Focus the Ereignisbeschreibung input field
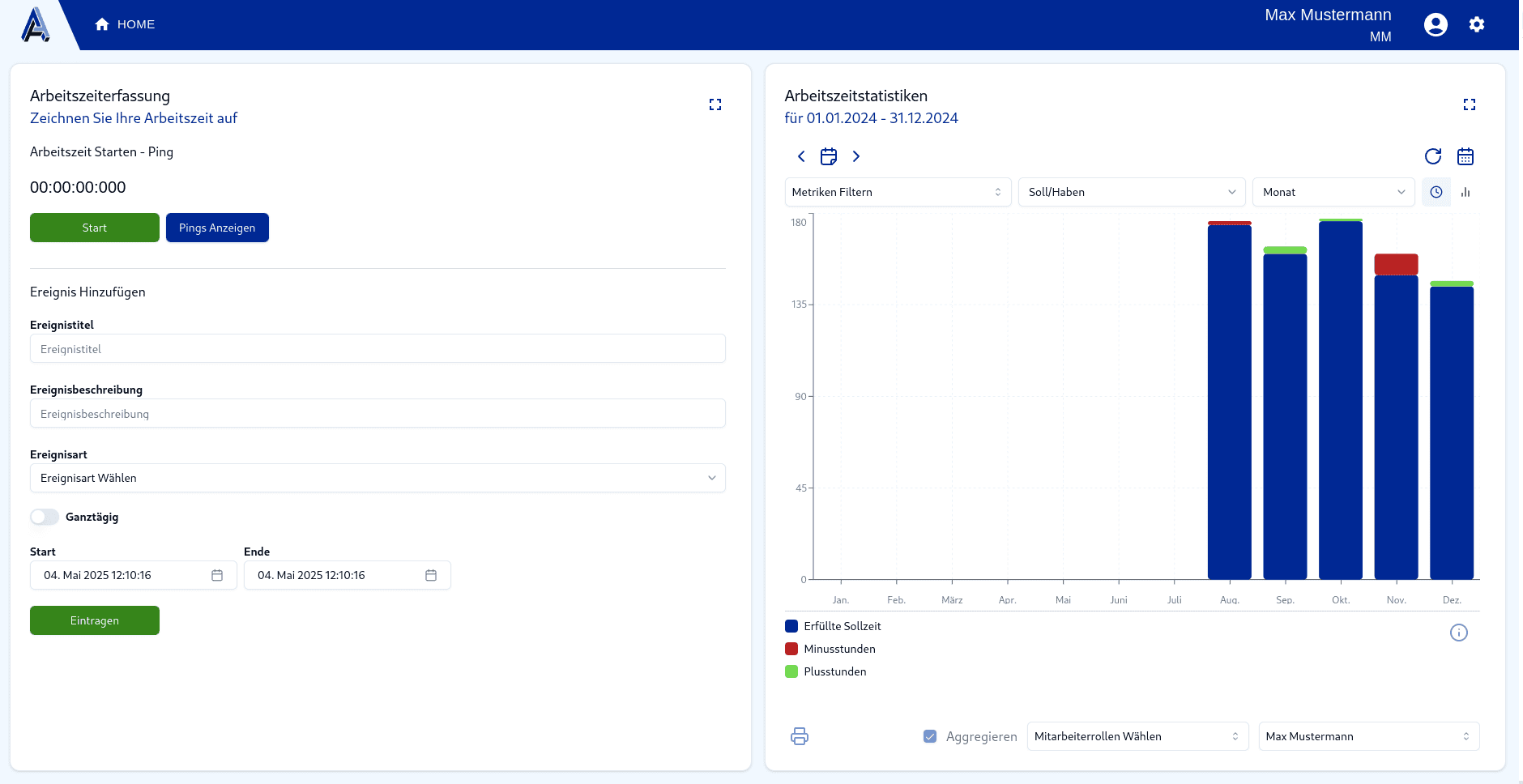Screen dimensions: 1523x784 (378, 413)
